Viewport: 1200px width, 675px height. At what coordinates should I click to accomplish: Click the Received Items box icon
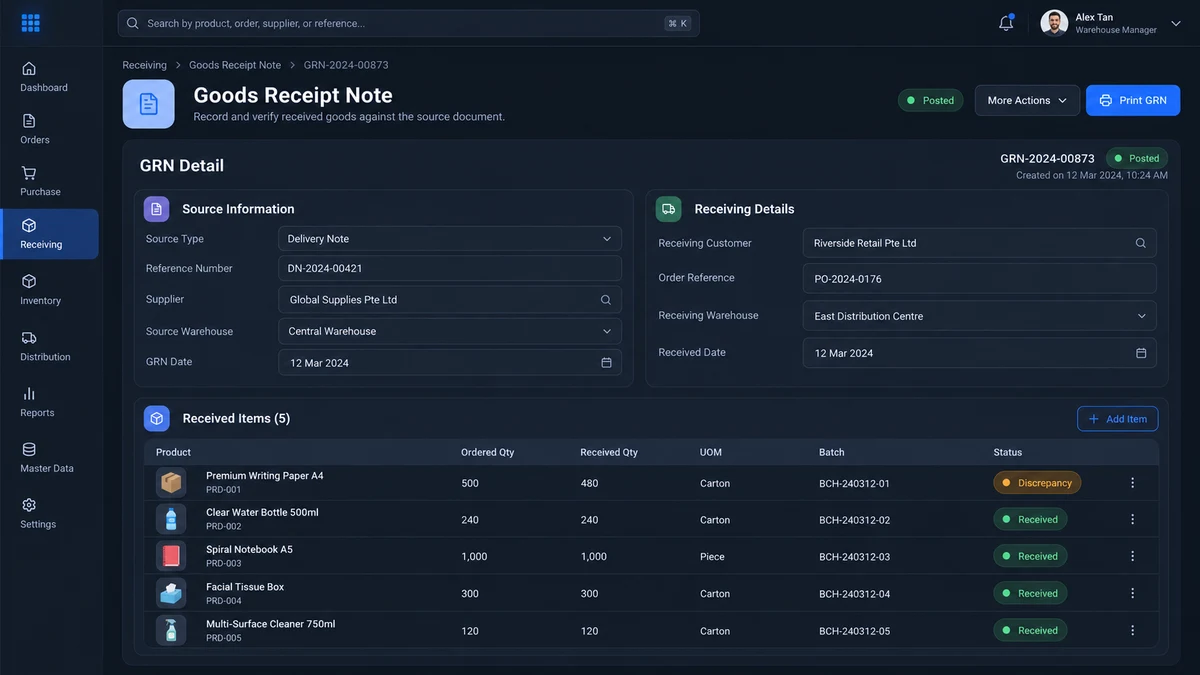click(156, 418)
